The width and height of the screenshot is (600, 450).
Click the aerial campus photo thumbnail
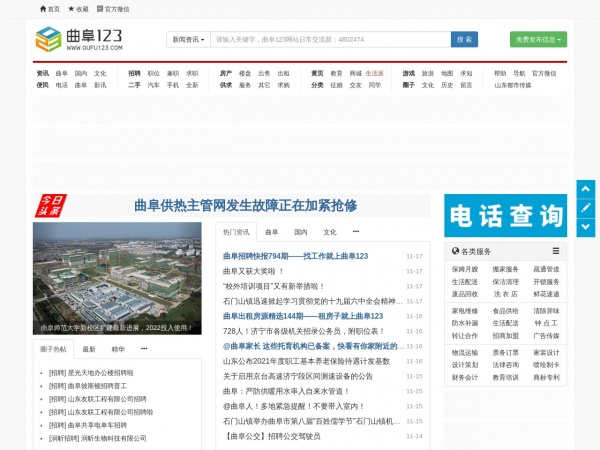pos(117,278)
